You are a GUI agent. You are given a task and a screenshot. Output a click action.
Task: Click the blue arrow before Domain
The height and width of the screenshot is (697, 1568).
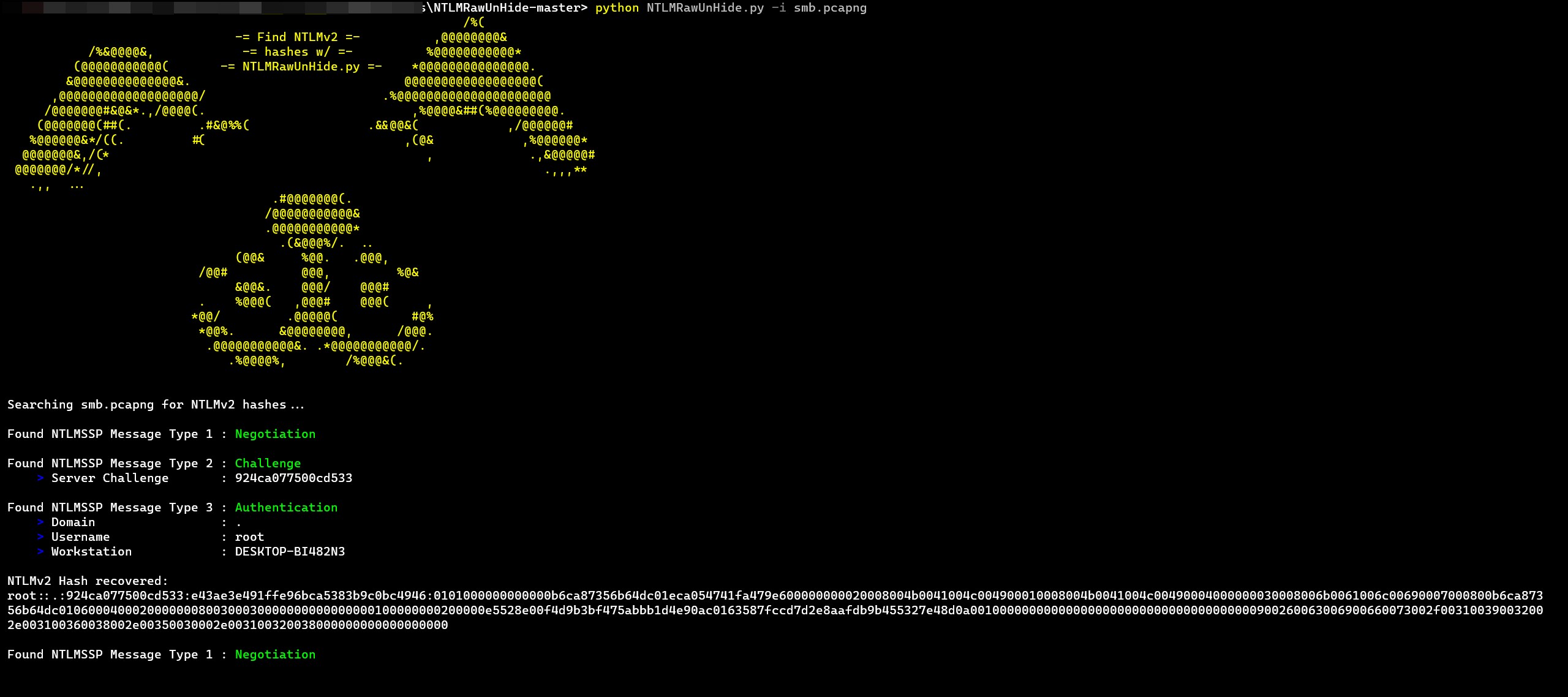(x=40, y=522)
